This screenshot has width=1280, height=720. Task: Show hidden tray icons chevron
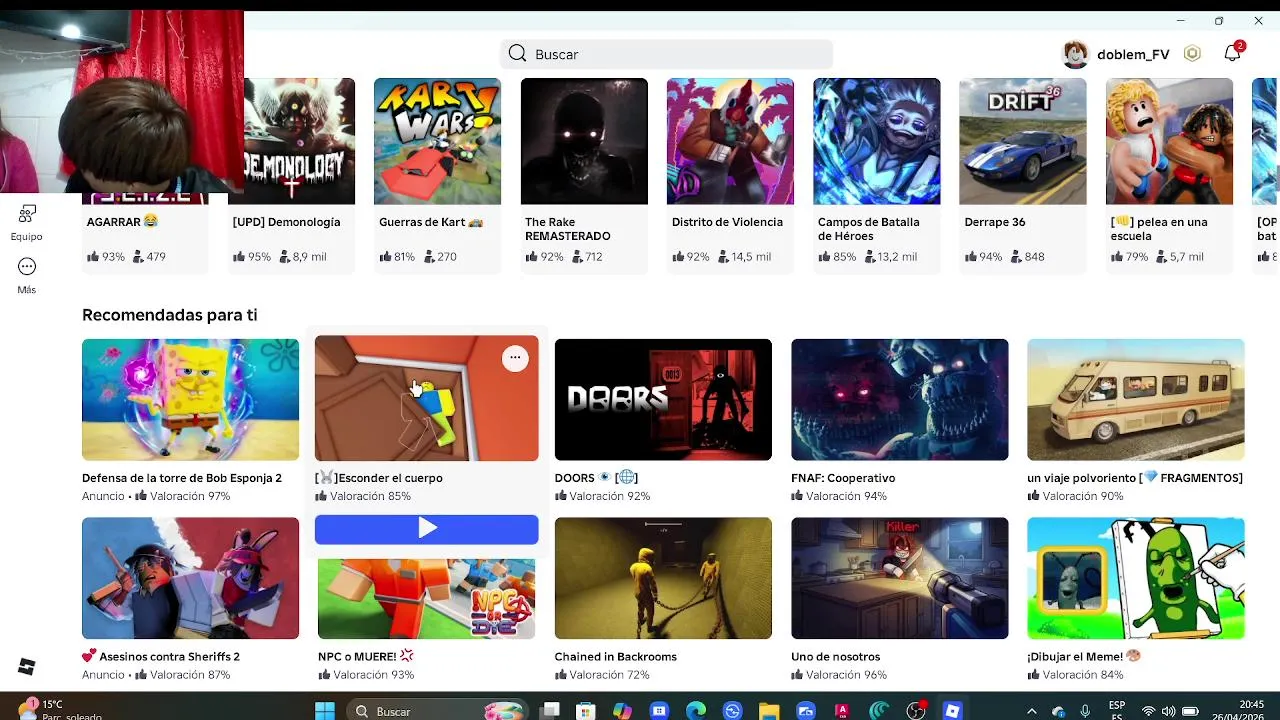[x=1032, y=711]
